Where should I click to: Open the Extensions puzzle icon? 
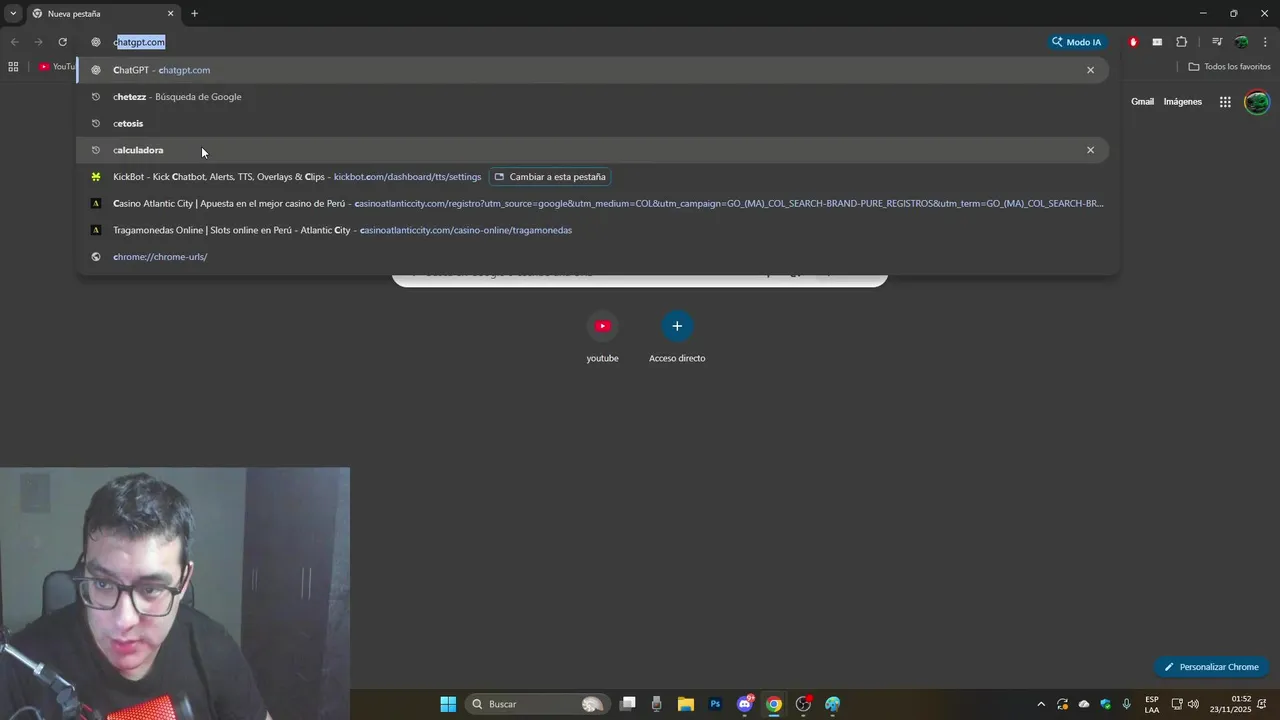[x=1181, y=42]
